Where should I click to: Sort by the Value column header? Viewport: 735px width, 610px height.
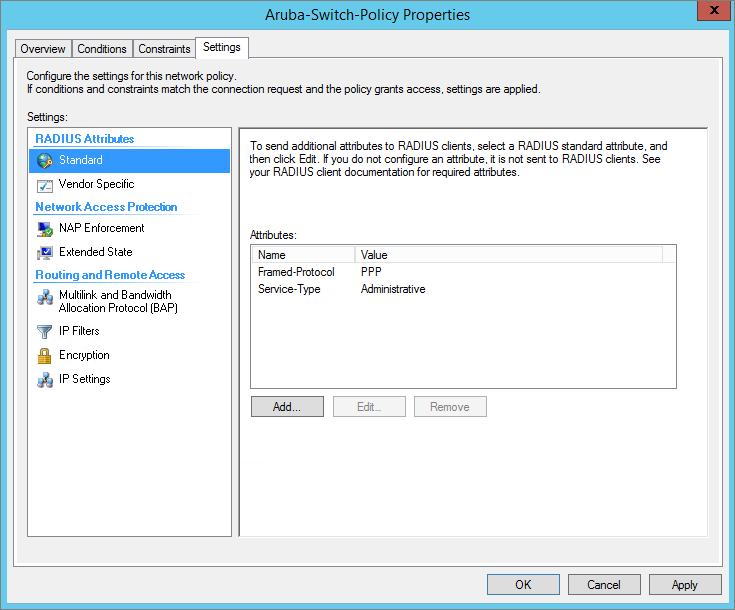(x=509, y=255)
